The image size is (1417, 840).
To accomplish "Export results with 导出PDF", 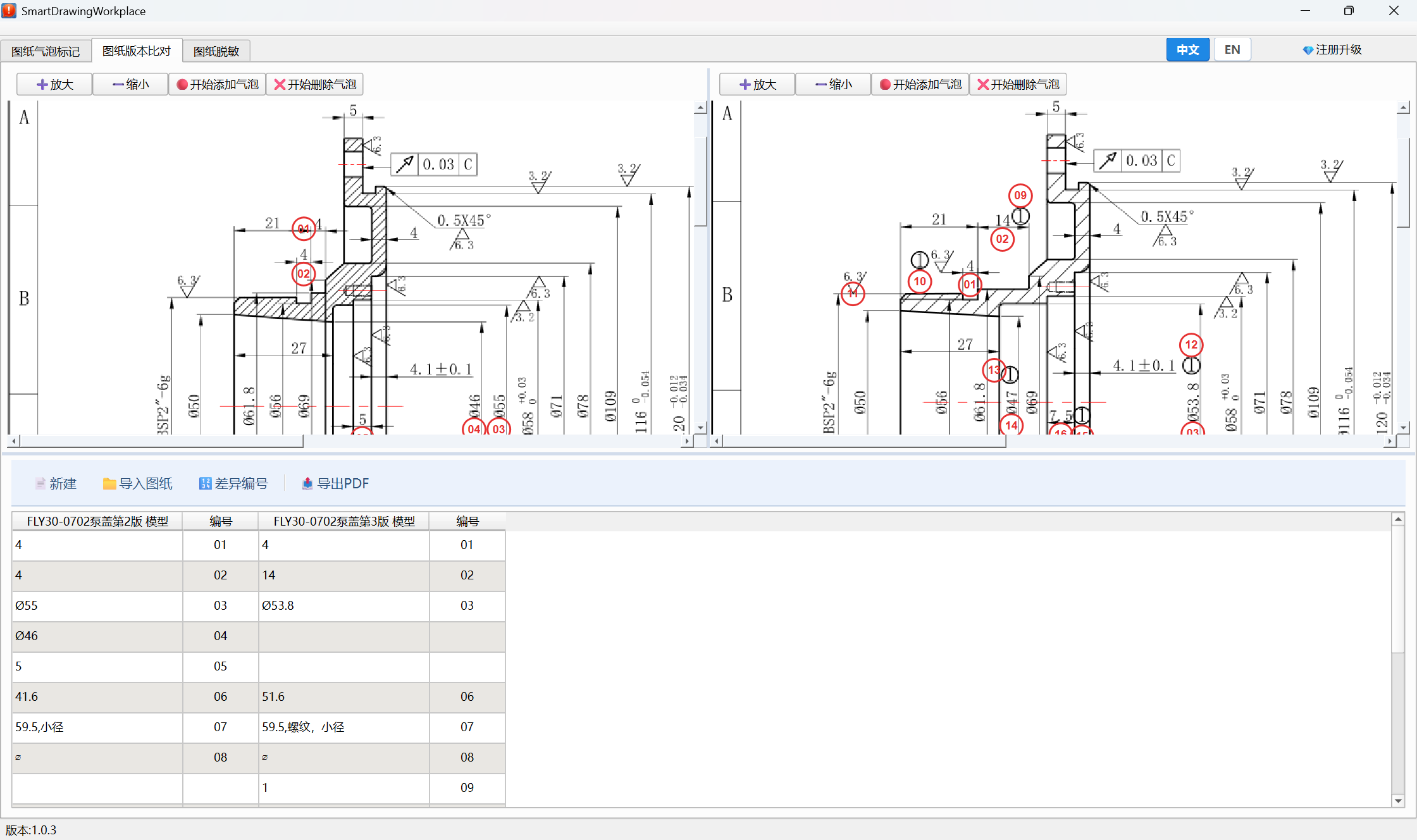I will pyautogui.click(x=335, y=483).
